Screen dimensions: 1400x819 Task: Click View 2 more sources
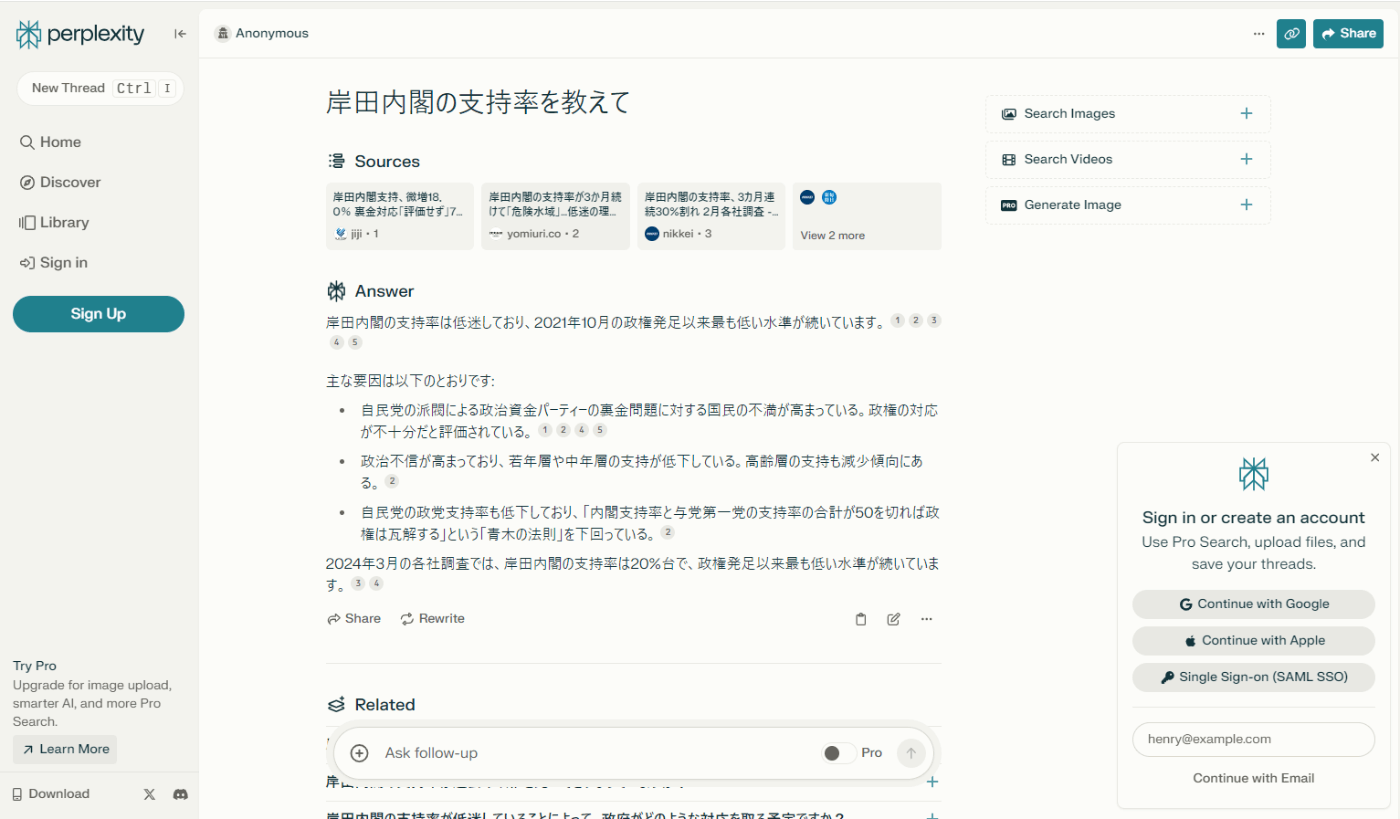coord(867,216)
